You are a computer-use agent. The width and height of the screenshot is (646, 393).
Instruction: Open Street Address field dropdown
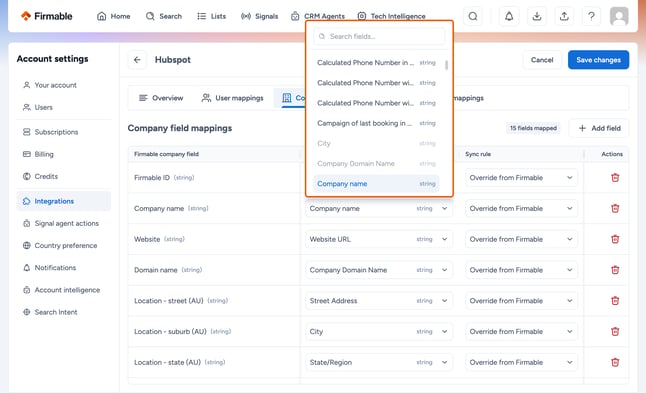[x=379, y=301]
